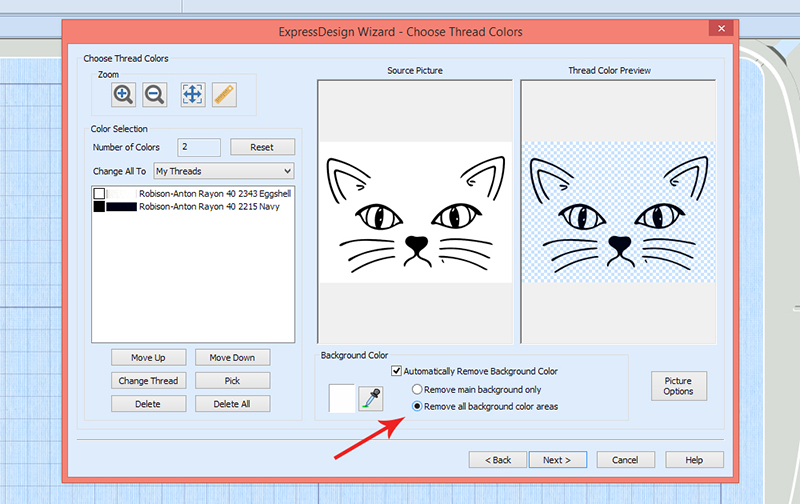Click the Zoom Out magnifier icon
This screenshot has height=504, width=800.
(x=155, y=94)
